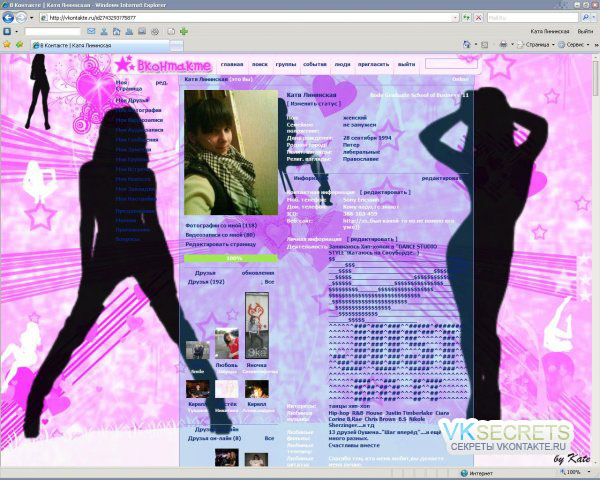The image size is (600, 480).
Task: Click the IE Home icon in command bar
Action: click(466, 45)
